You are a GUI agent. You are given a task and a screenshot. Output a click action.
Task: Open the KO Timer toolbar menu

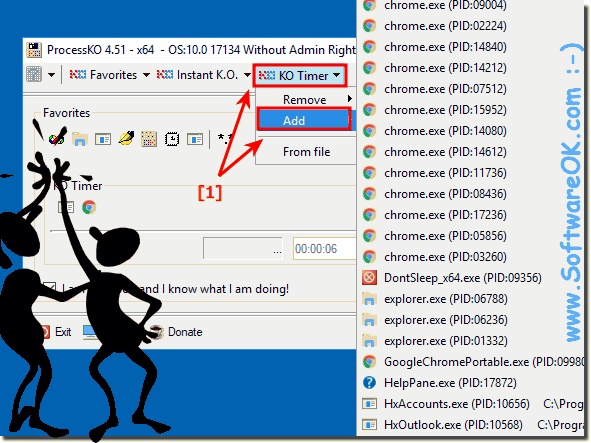(x=300, y=76)
